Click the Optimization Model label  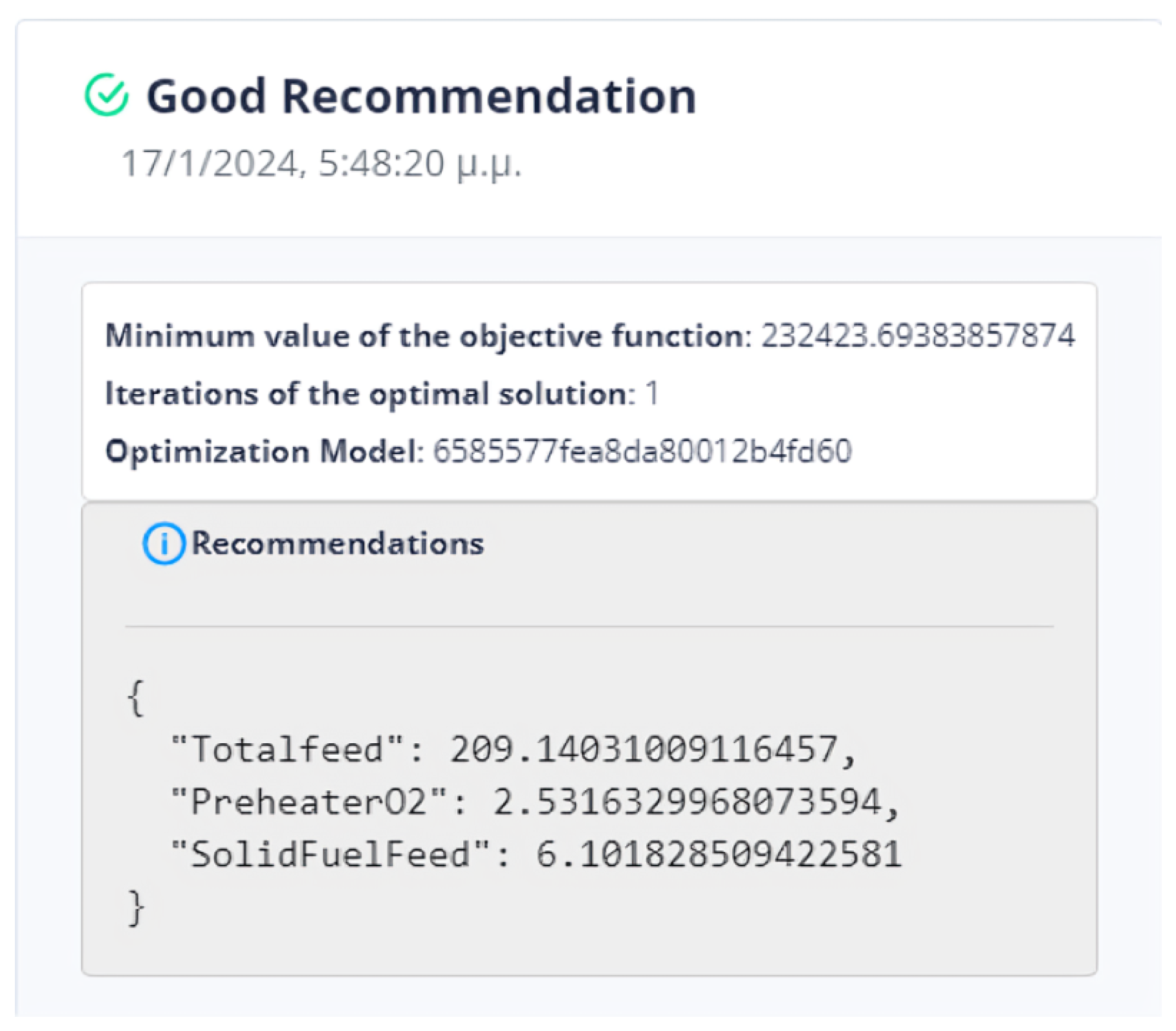[x=264, y=451]
